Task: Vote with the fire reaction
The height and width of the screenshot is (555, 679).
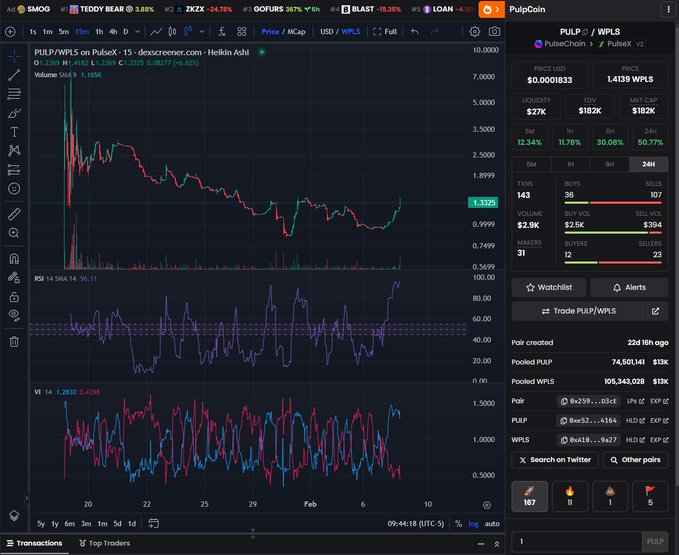Action: 570,496
